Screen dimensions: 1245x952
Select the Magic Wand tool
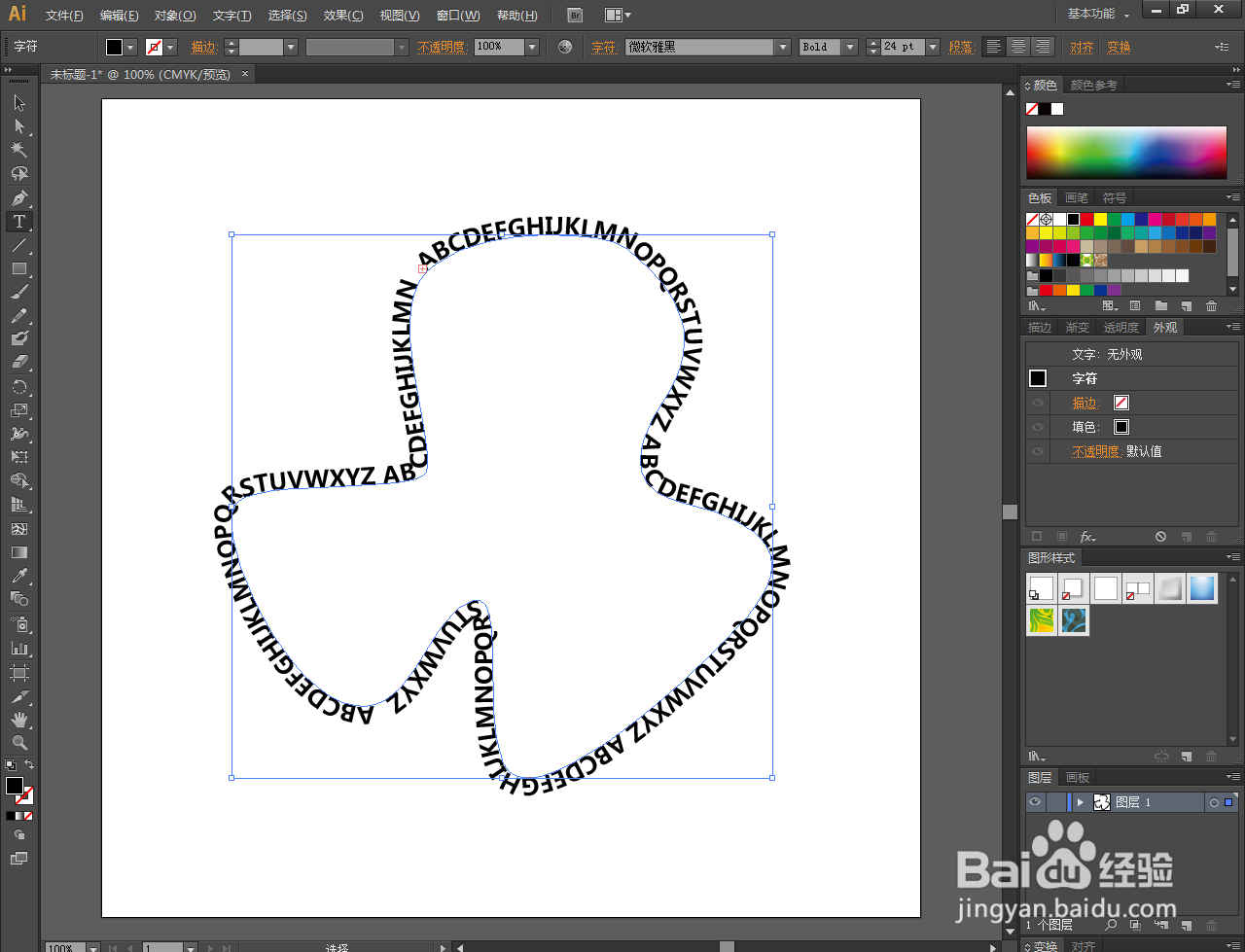(x=19, y=150)
